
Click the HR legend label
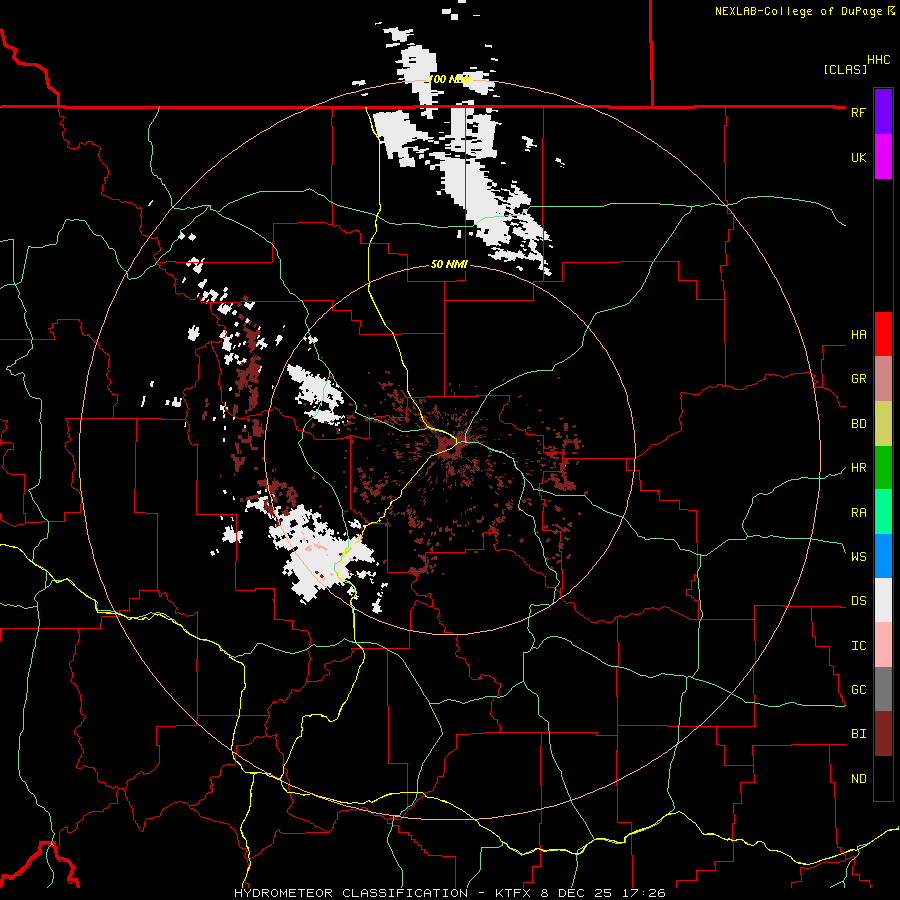[858, 468]
